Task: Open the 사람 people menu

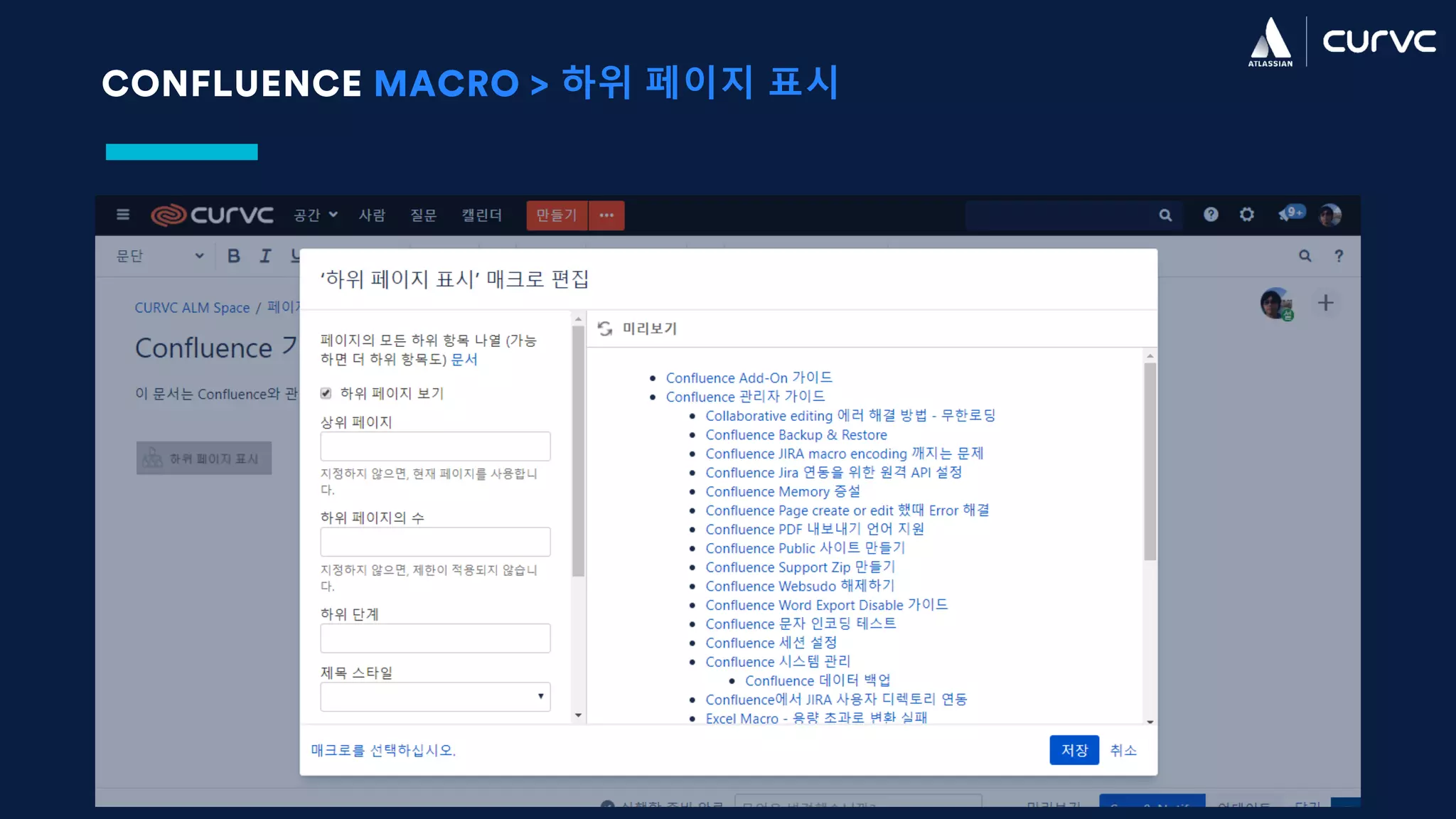Action: point(372,215)
